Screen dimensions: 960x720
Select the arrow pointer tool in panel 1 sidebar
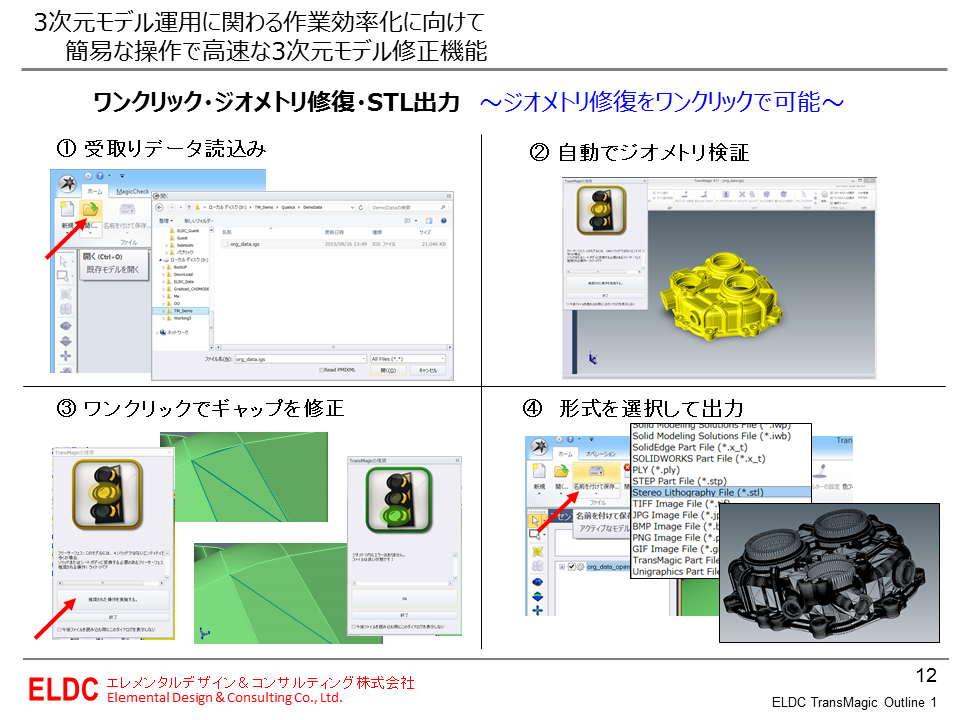coord(64,261)
